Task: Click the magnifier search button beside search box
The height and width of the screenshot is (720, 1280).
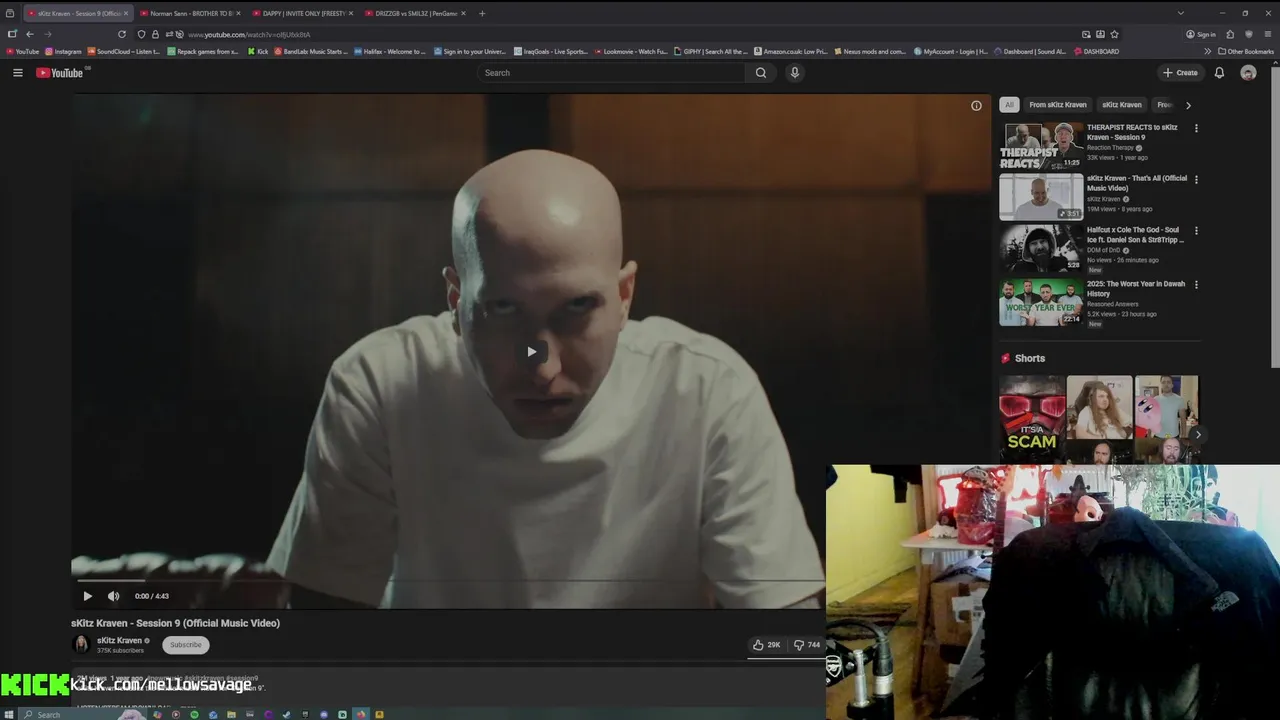Action: (x=761, y=73)
